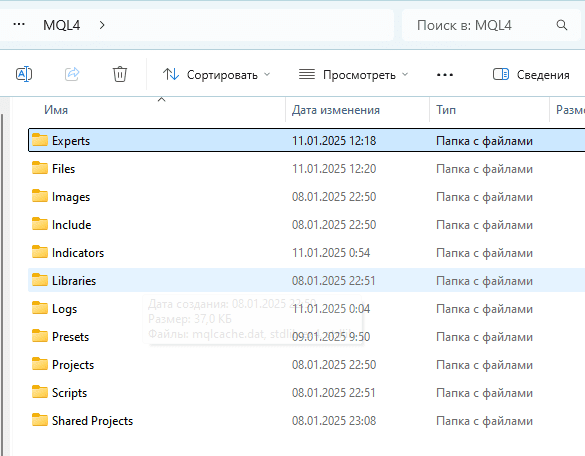This screenshot has height=456, width=585.
Task: Click the Delete trash can icon
Action: click(x=120, y=74)
